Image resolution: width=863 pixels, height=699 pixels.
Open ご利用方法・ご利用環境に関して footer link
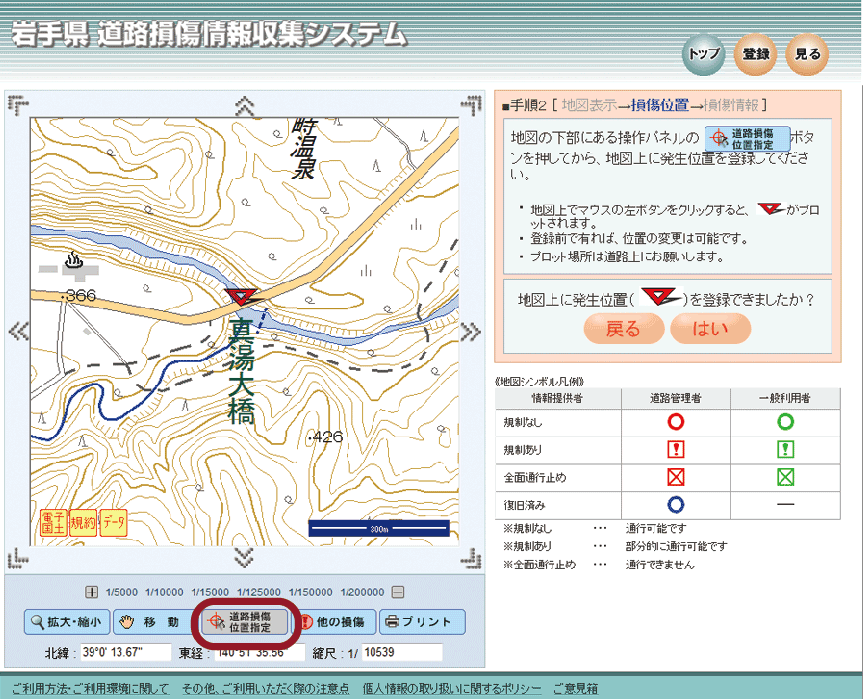(x=90, y=689)
